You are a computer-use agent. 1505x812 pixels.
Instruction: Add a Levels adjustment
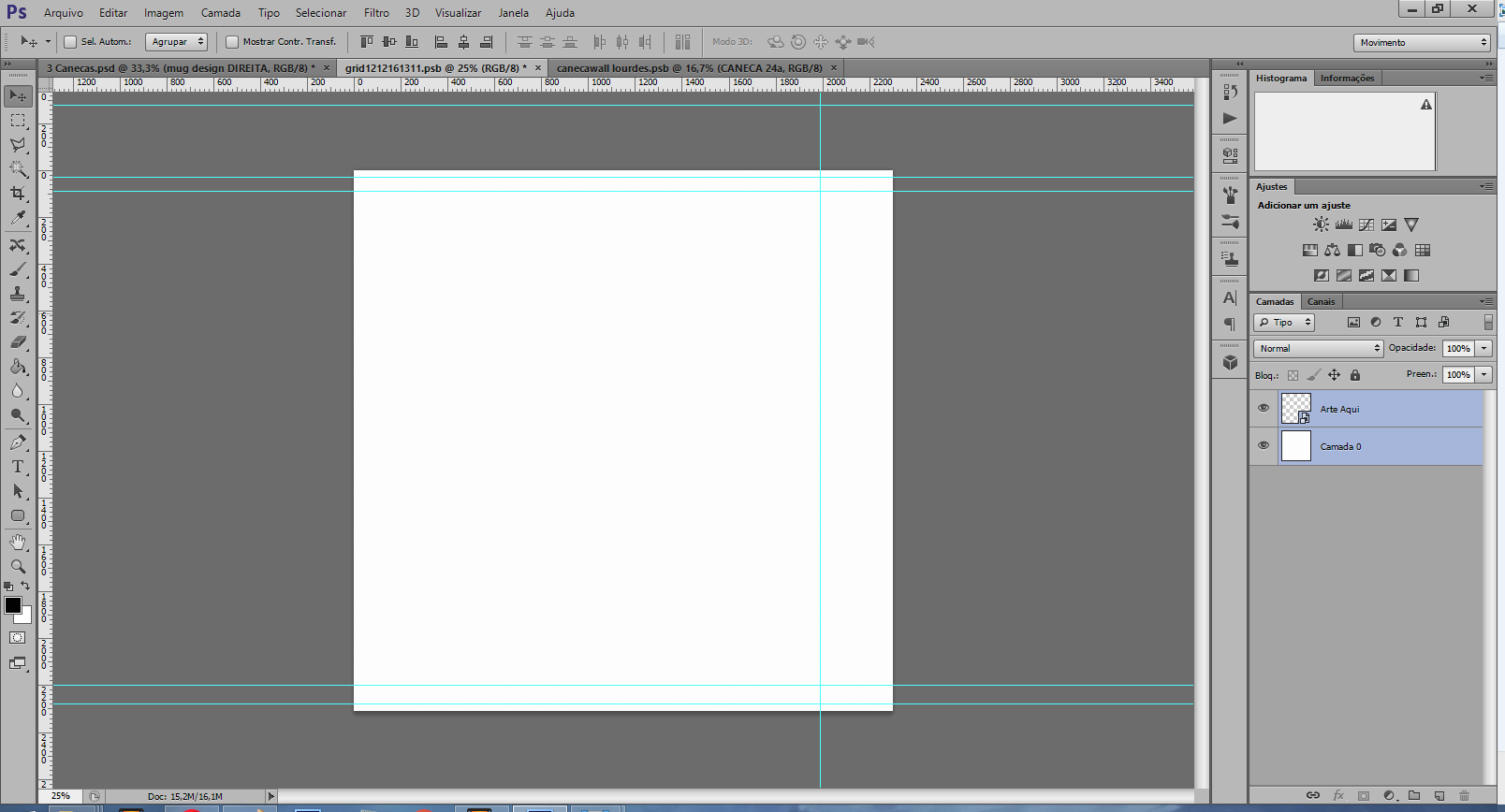click(x=1344, y=225)
